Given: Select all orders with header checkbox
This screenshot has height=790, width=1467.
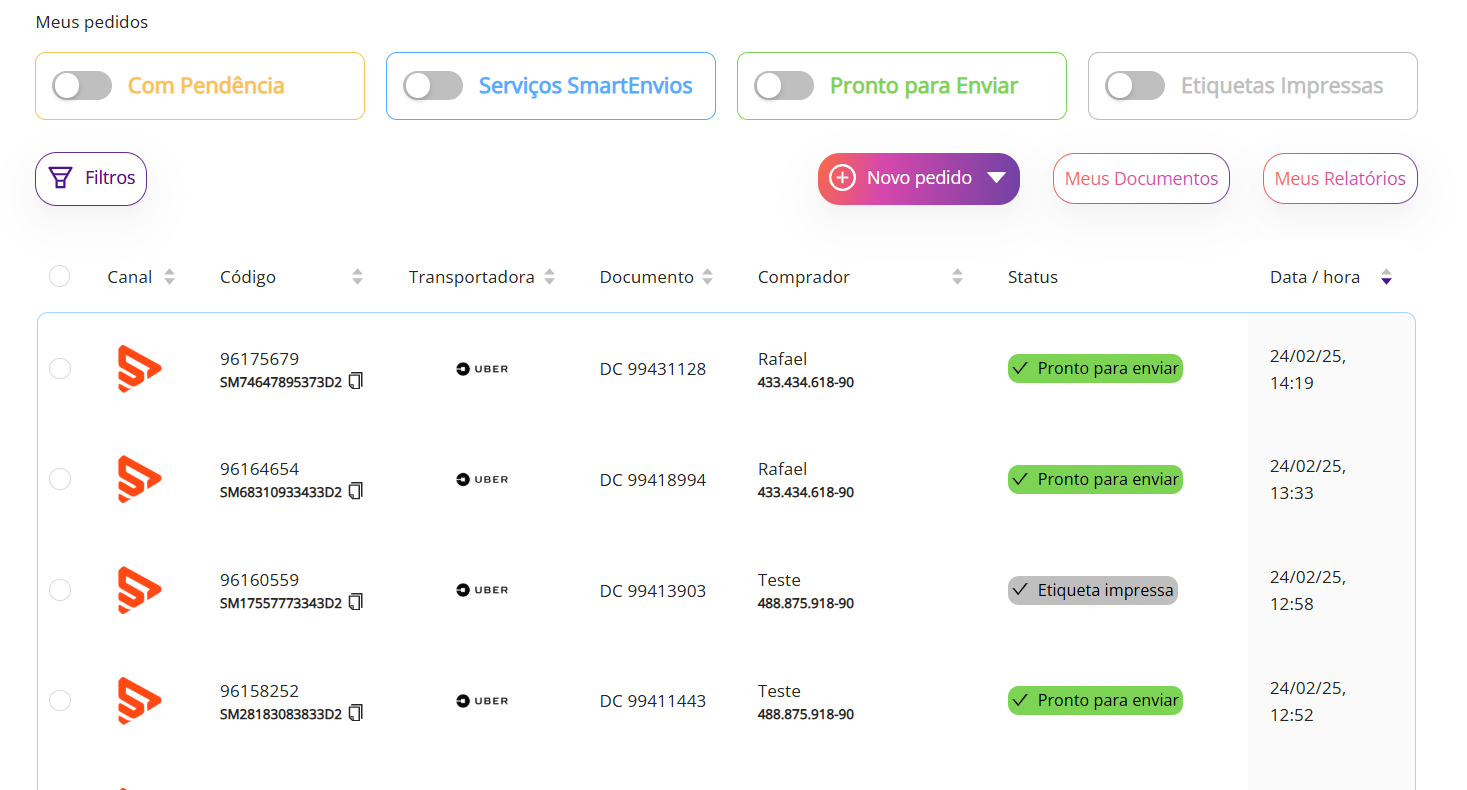Looking at the screenshot, I should click(60, 276).
